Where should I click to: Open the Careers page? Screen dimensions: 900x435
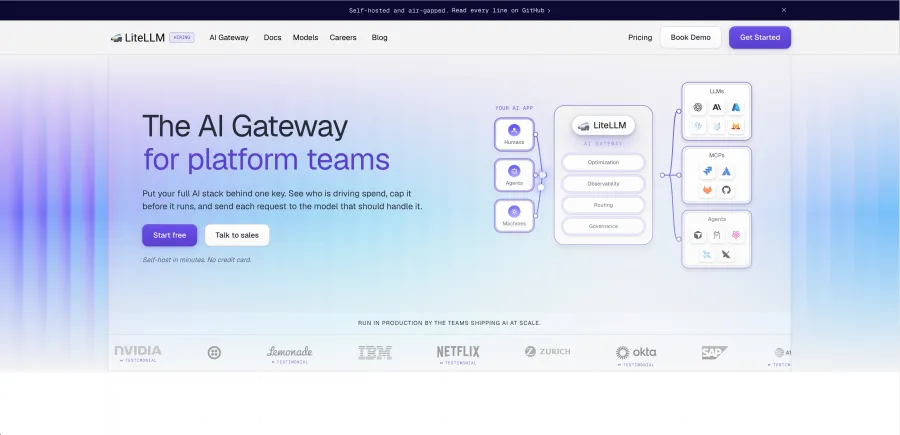(343, 38)
